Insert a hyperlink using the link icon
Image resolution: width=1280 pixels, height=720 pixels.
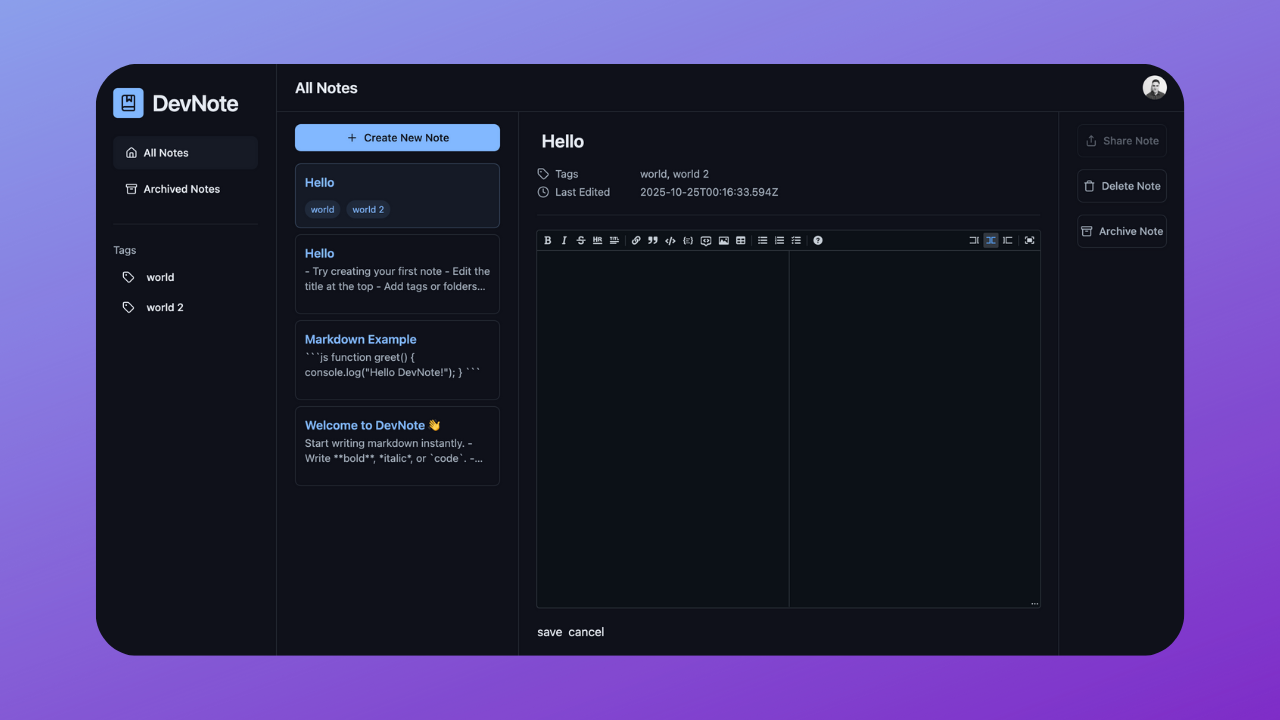pos(636,240)
